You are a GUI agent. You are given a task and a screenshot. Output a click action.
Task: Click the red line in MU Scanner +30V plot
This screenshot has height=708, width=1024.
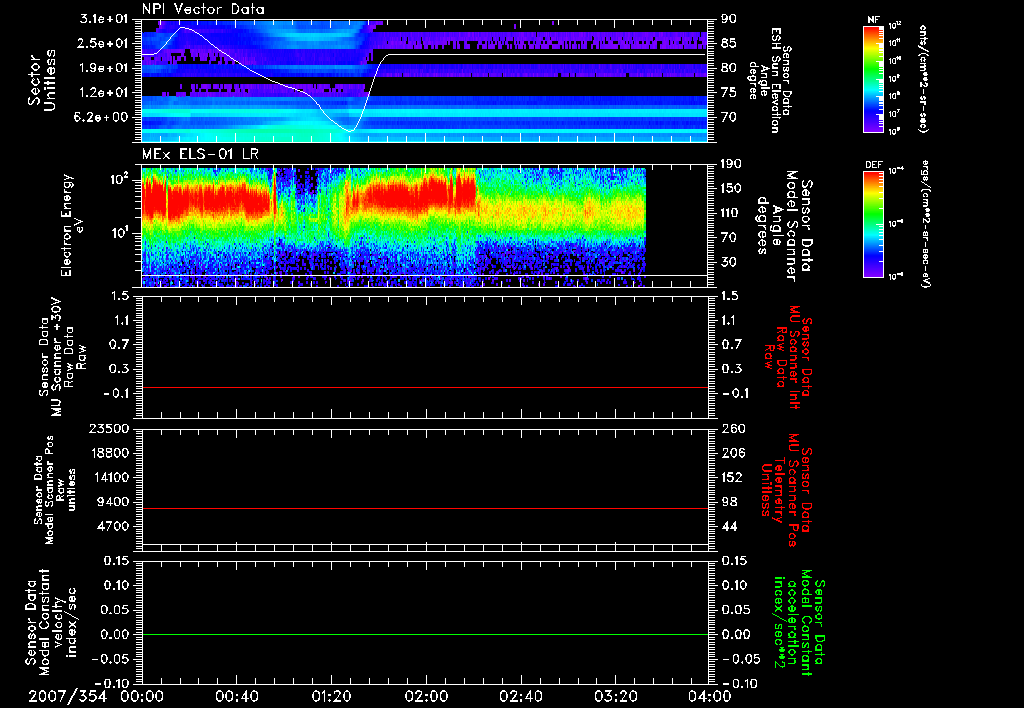[424, 387]
